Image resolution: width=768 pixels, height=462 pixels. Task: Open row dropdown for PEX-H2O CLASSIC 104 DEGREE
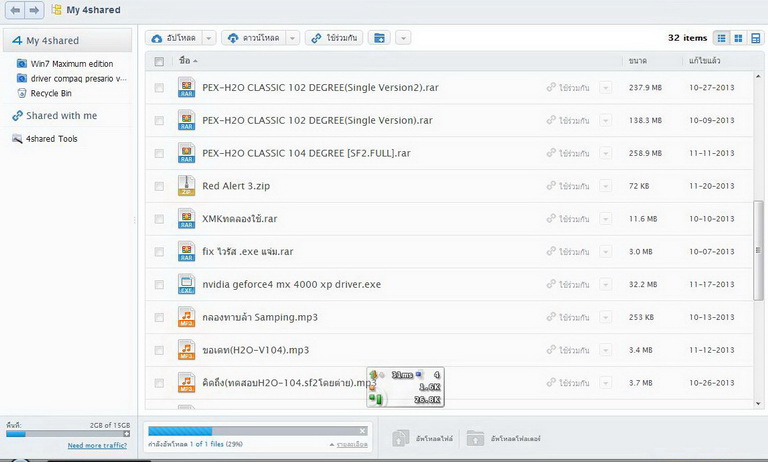tap(606, 153)
